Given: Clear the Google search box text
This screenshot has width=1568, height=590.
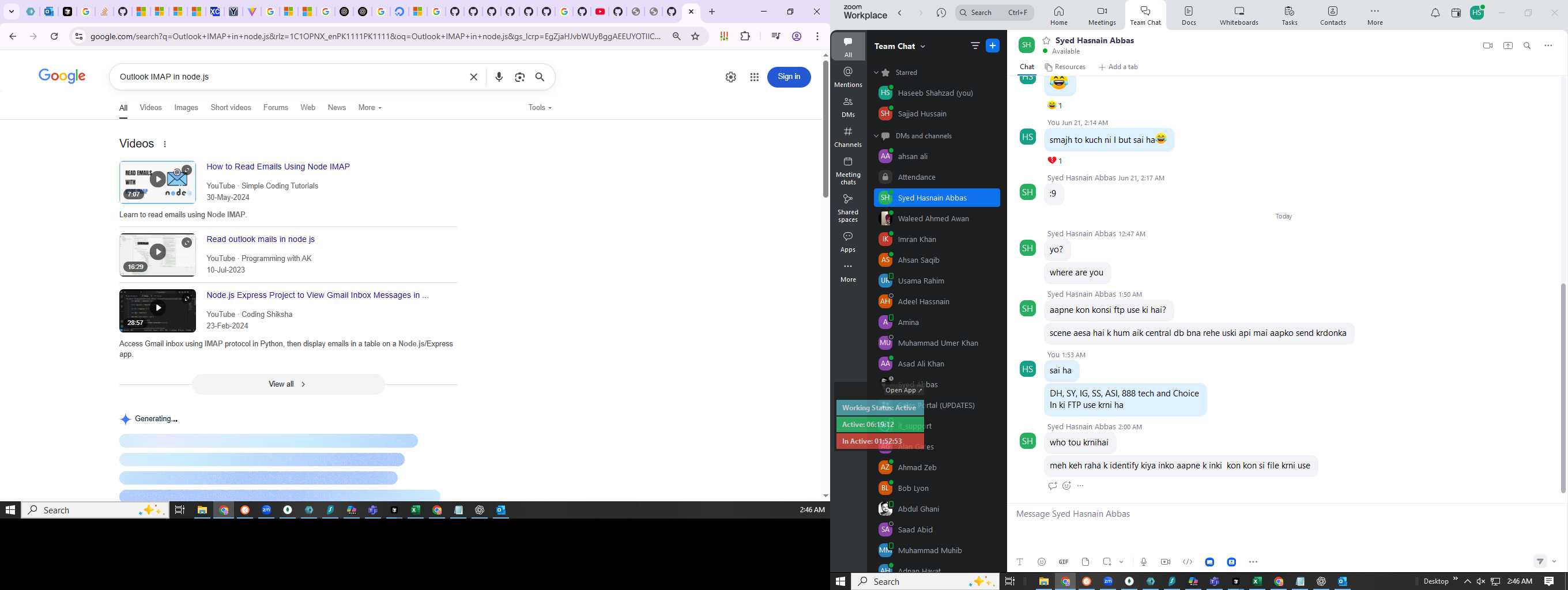Looking at the screenshot, I should [x=473, y=77].
